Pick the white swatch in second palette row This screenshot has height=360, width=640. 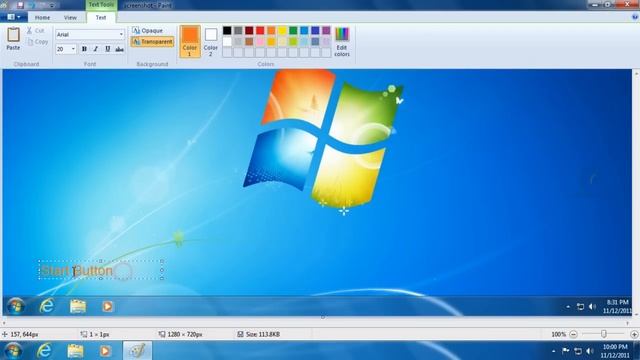227,41
